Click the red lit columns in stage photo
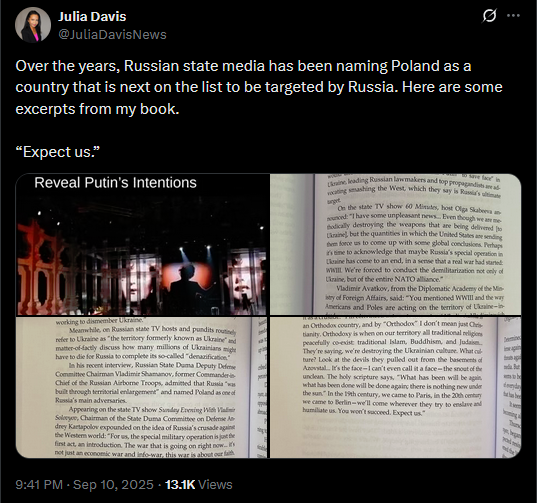Viewport: 537px width, 503px height. click(41, 269)
